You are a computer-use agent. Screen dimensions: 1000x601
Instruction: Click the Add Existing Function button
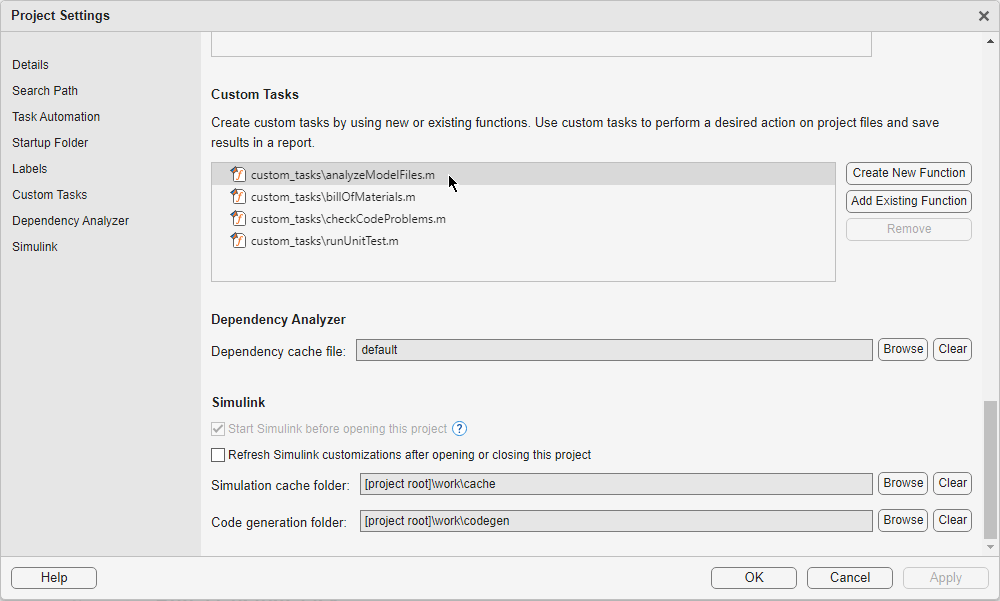(x=908, y=201)
